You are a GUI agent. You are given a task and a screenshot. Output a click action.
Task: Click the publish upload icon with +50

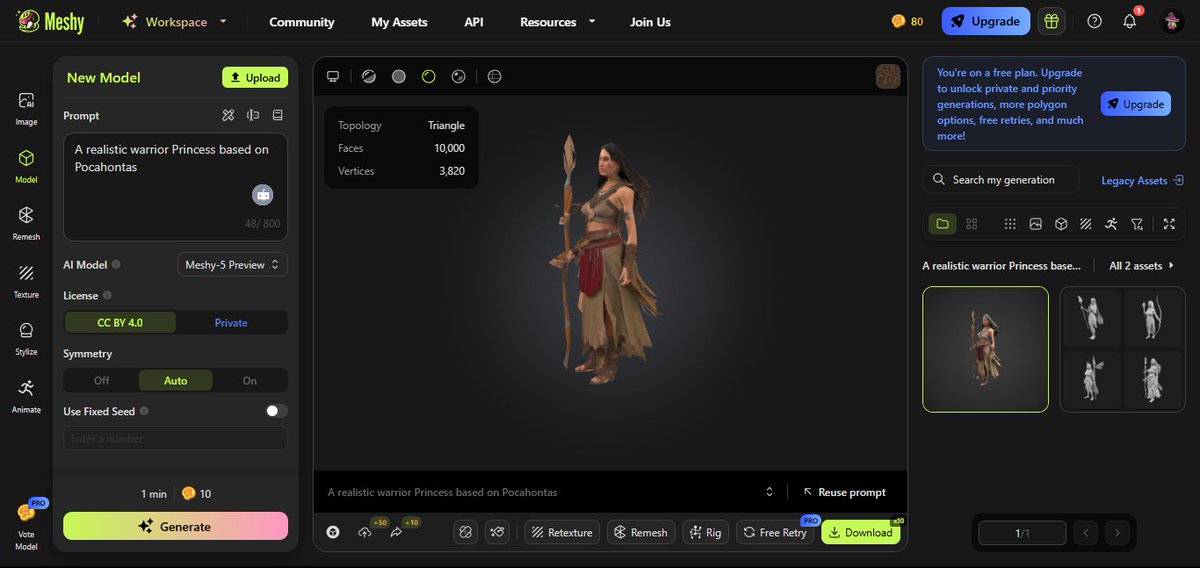coord(365,532)
